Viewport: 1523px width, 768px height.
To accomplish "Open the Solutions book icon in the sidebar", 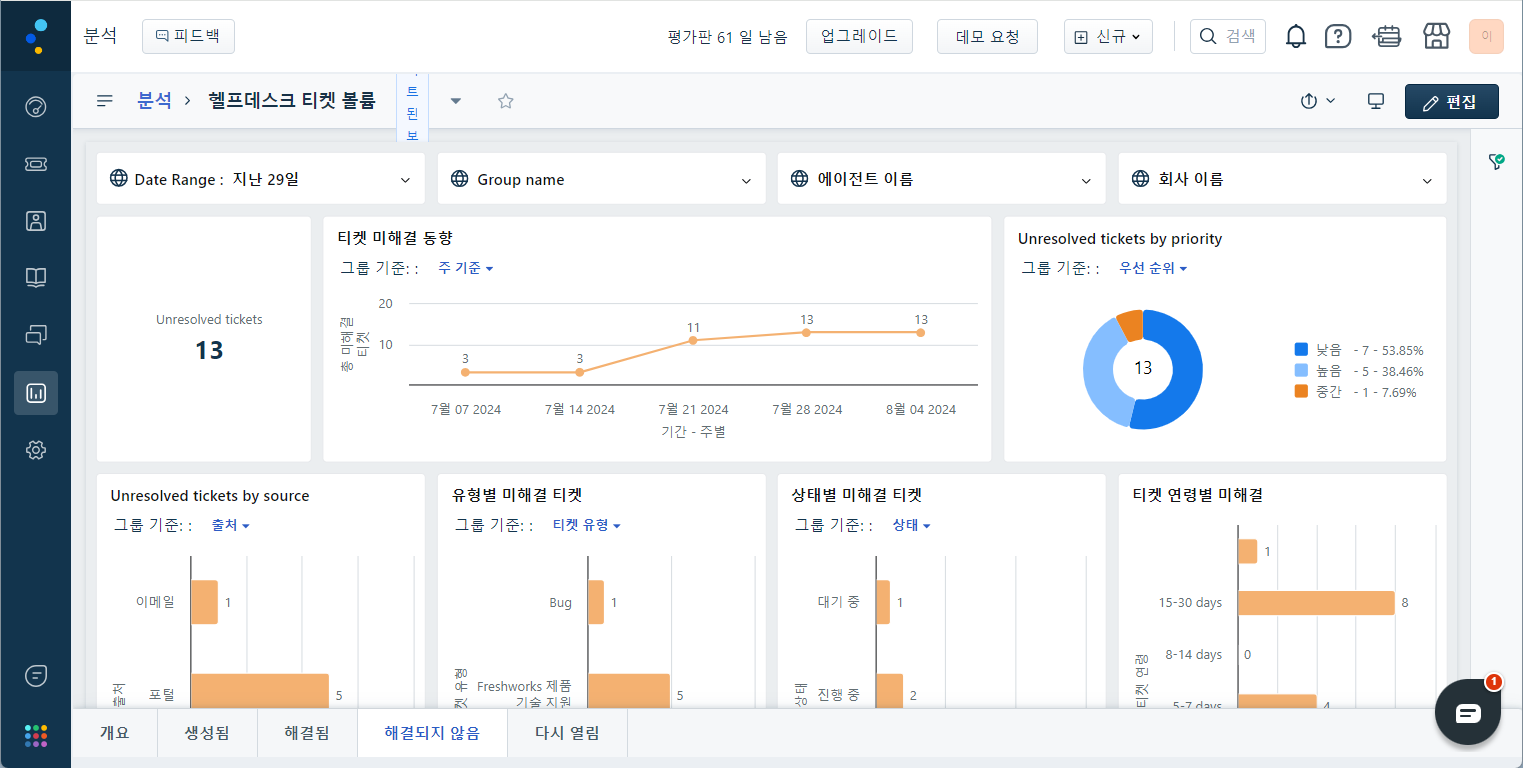I will (x=36, y=278).
